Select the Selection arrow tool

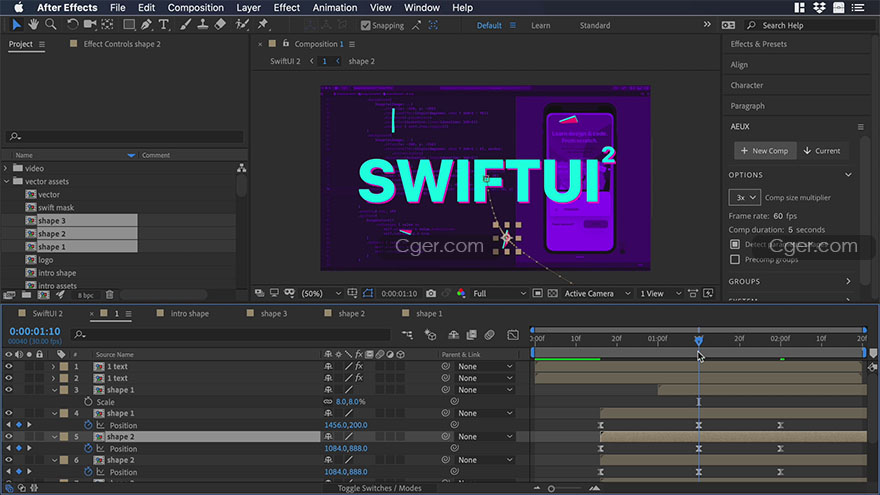coord(16,25)
